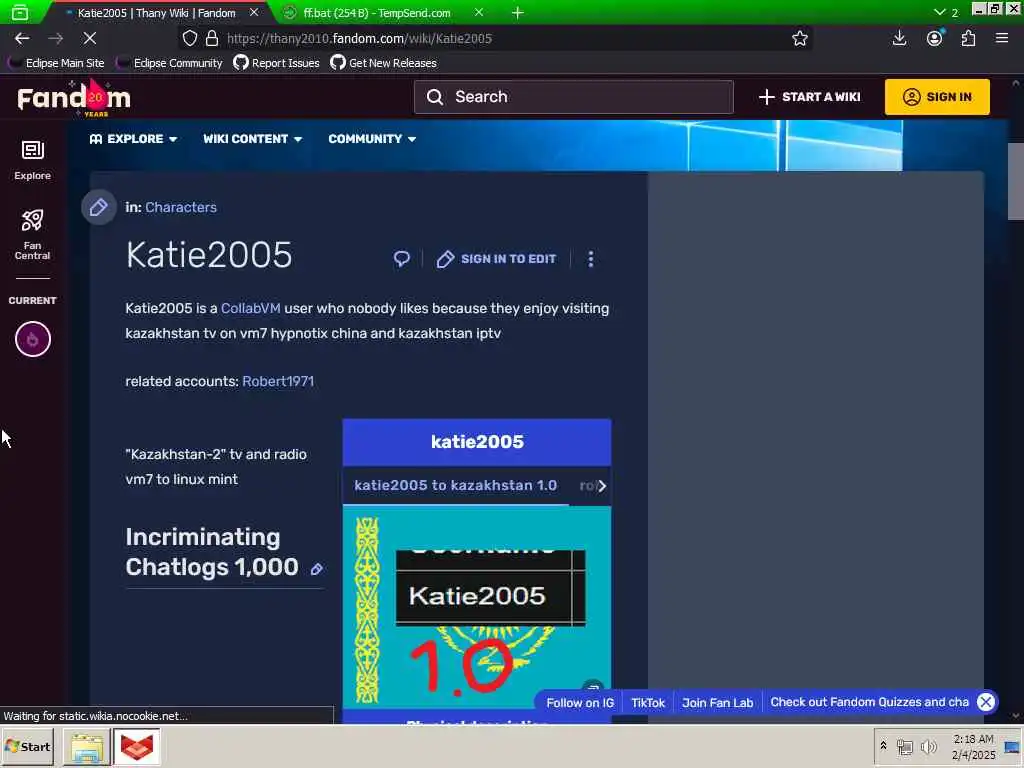Open Get New Releases bookmark
This screenshot has width=1024, height=768.
pyautogui.click(x=383, y=63)
